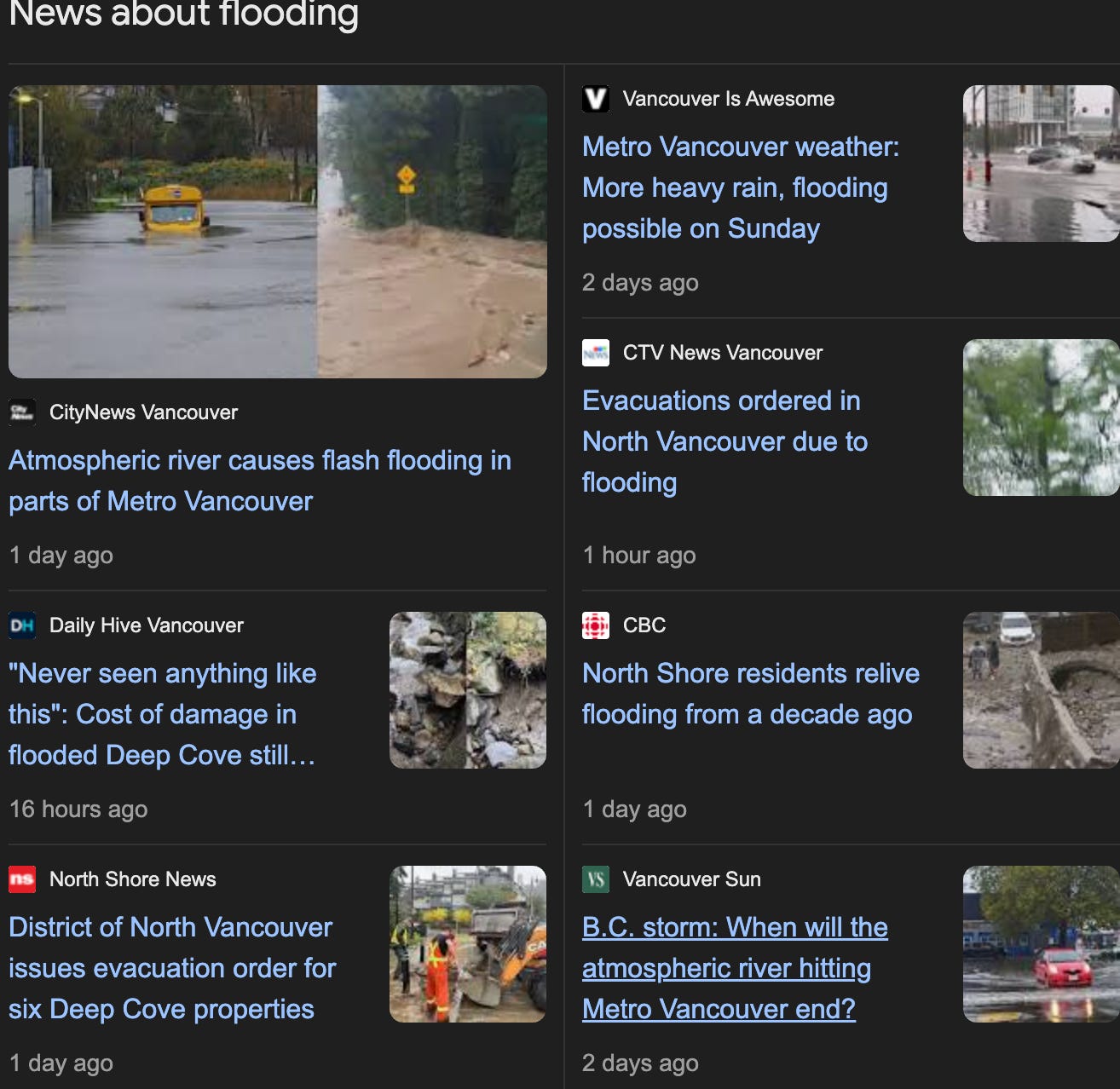
Task: Click "1 day ago" under the CityNews story
Action: pyautogui.click(x=61, y=556)
